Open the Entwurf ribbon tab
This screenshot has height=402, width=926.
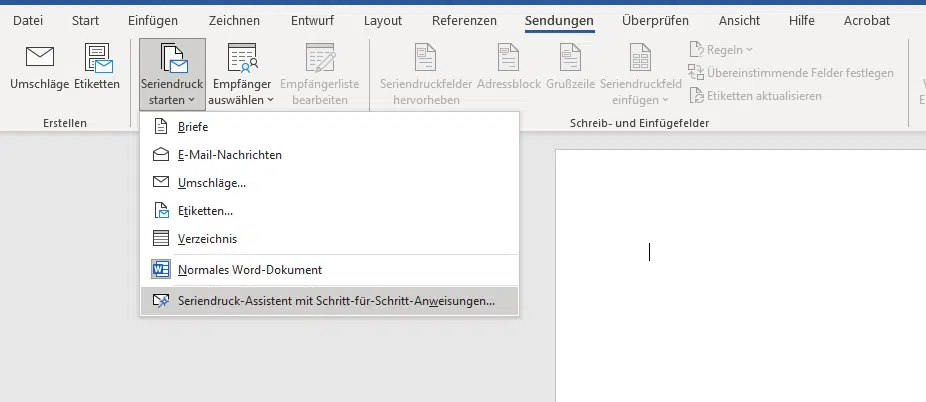point(312,21)
